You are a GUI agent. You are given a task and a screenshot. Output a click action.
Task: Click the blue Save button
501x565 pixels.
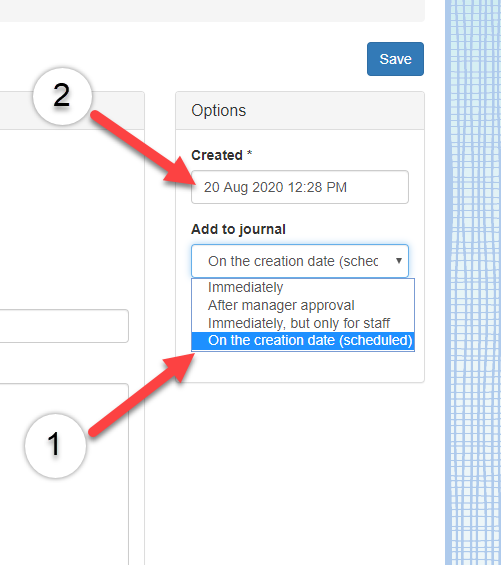coord(395,59)
